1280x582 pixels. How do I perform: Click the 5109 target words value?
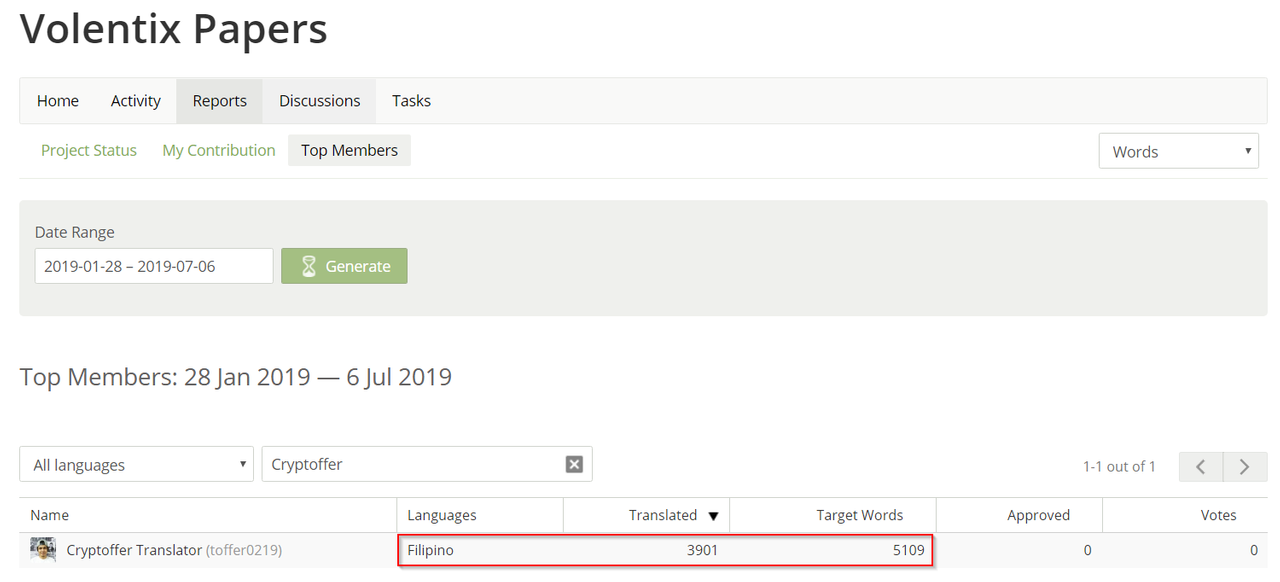tap(907, 550)
